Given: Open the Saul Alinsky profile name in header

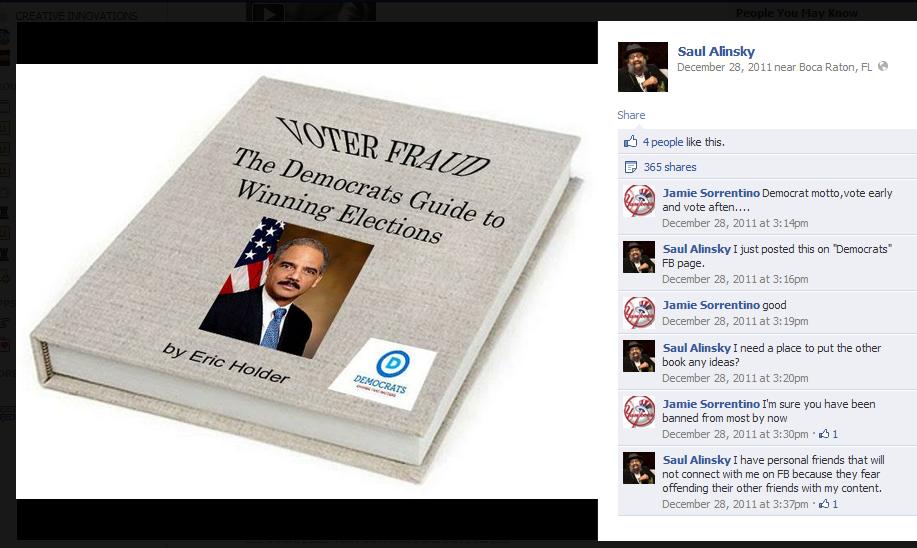Looking at the screenshot, I should point(716,51).
